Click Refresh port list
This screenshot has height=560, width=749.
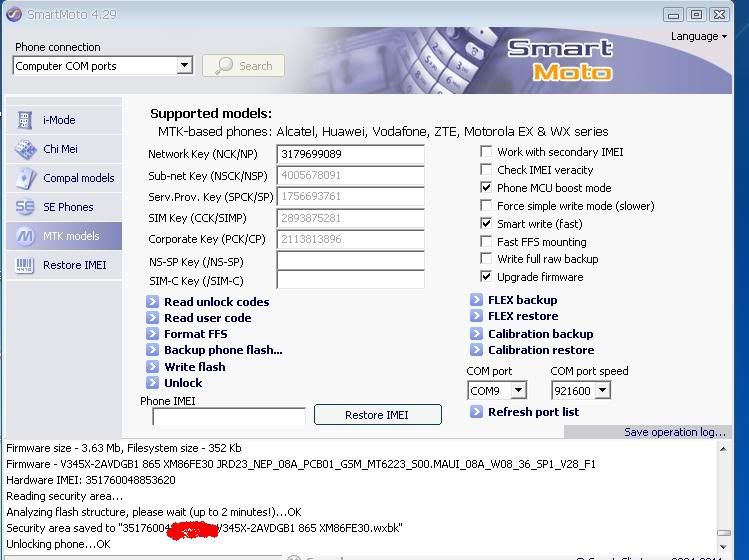[x=533, y=412]
